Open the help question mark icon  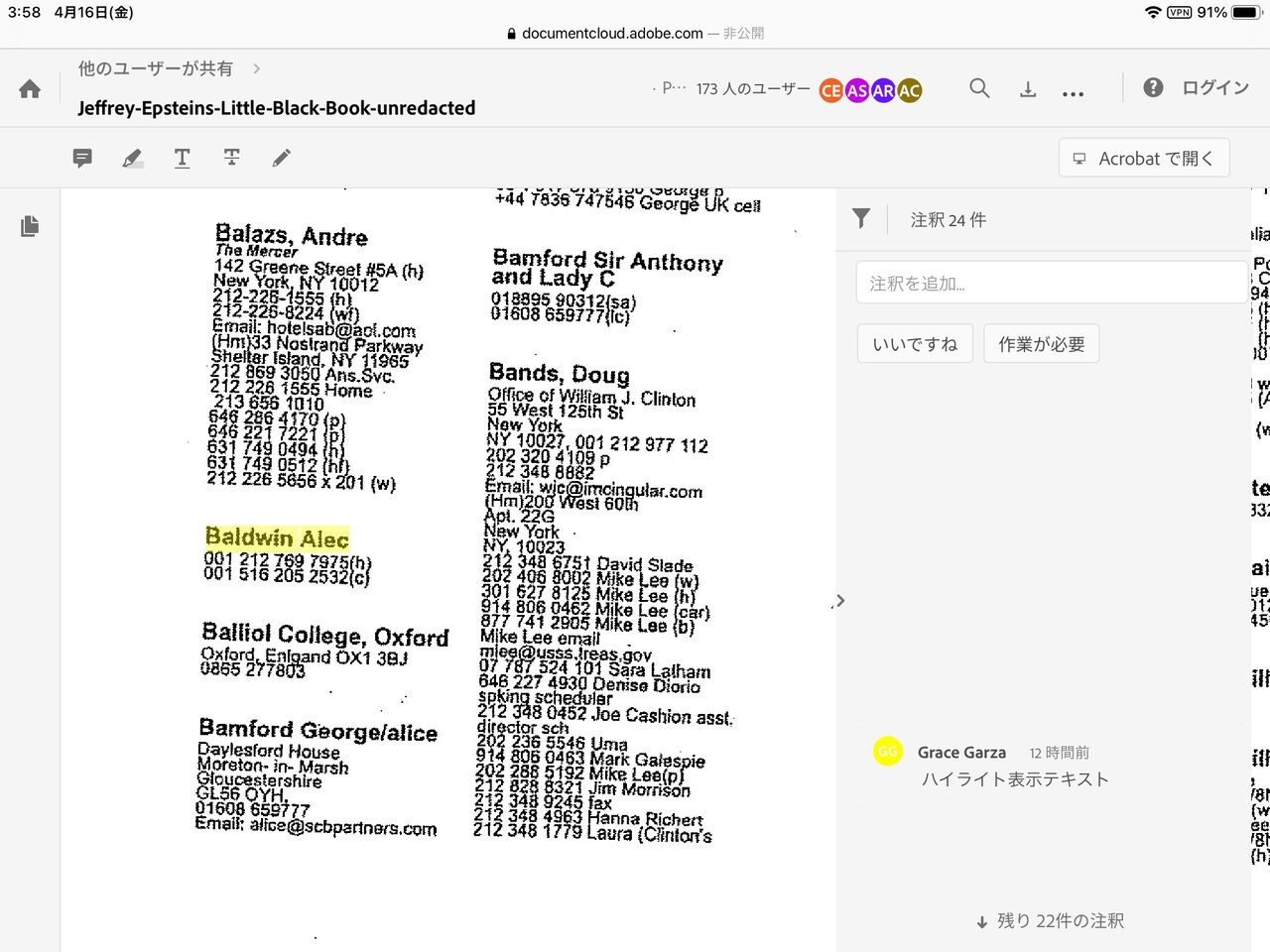click(1153, 87)
